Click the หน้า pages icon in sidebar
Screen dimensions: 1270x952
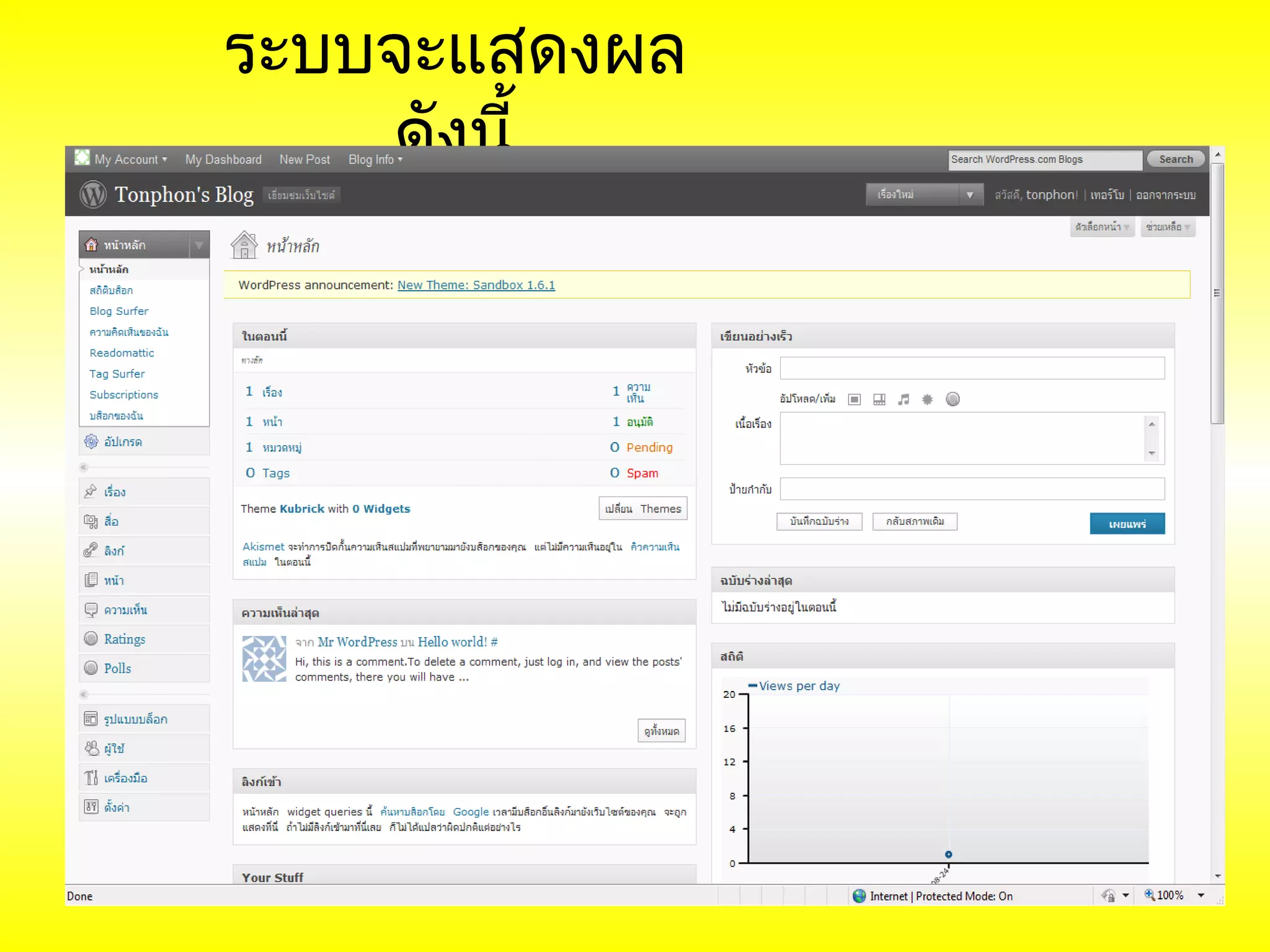pyautogui.click(x=91, y=580)
